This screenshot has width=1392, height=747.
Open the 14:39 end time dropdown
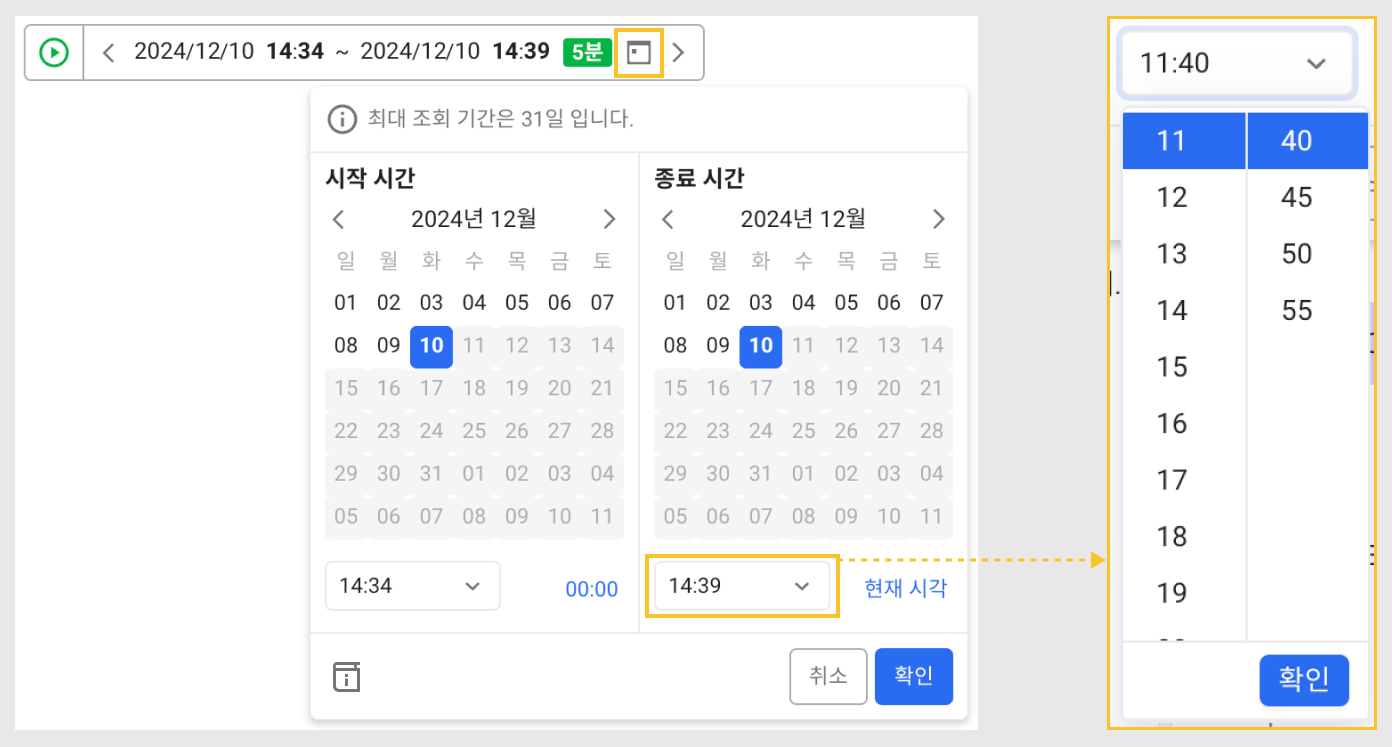click(741, 586)
